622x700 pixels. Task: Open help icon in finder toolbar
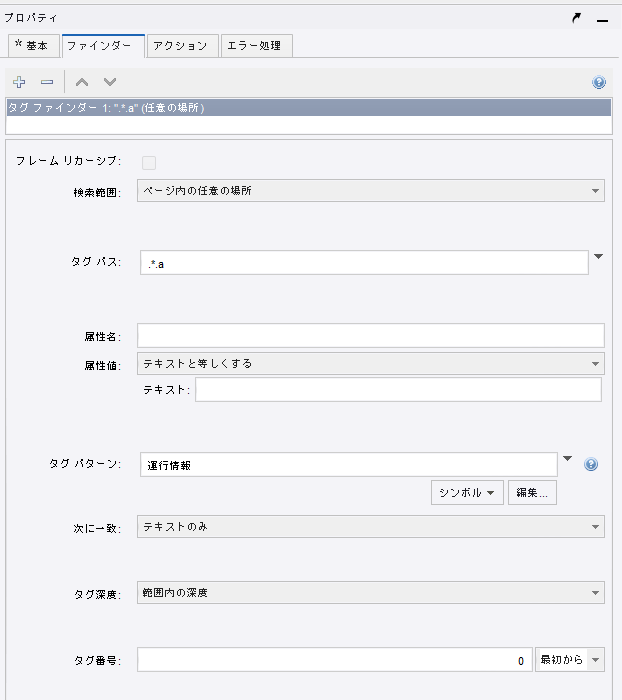599,82
